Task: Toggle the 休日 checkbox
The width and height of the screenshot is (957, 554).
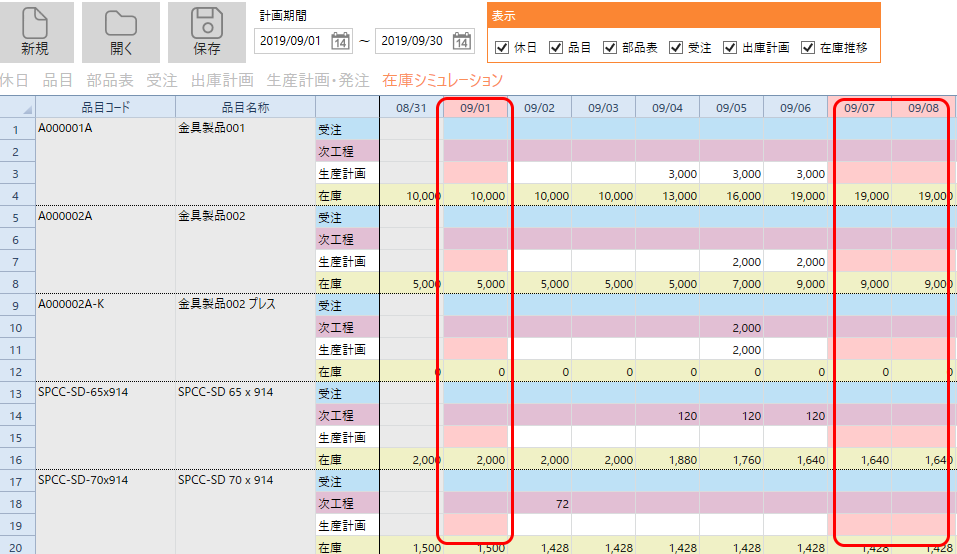Action: (x=503, y=47)
